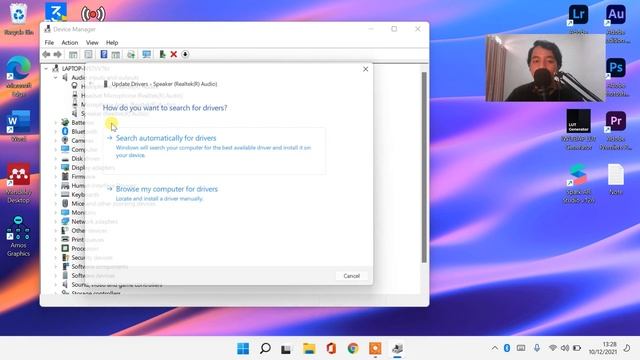Collapse the LAPTOP root tree node
The width and height of the screenshot is (640, 360).
click(46, 69)
